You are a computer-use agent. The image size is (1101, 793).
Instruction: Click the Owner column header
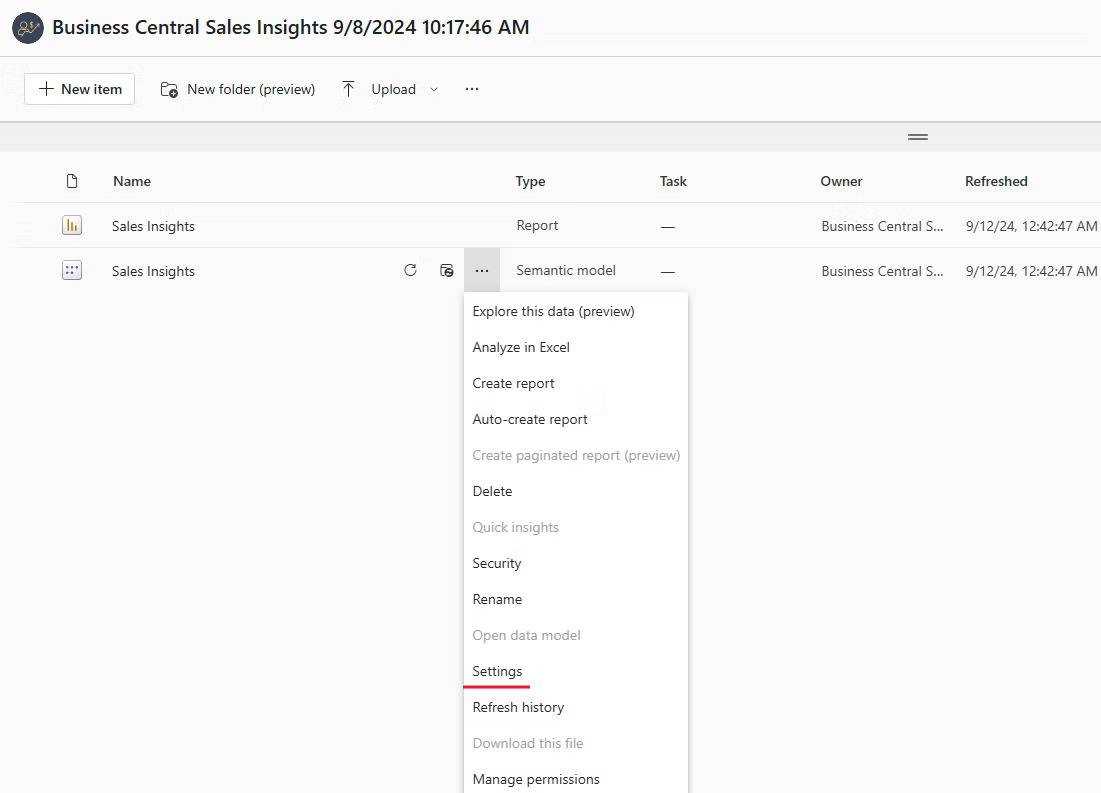(x=841, y=181)
